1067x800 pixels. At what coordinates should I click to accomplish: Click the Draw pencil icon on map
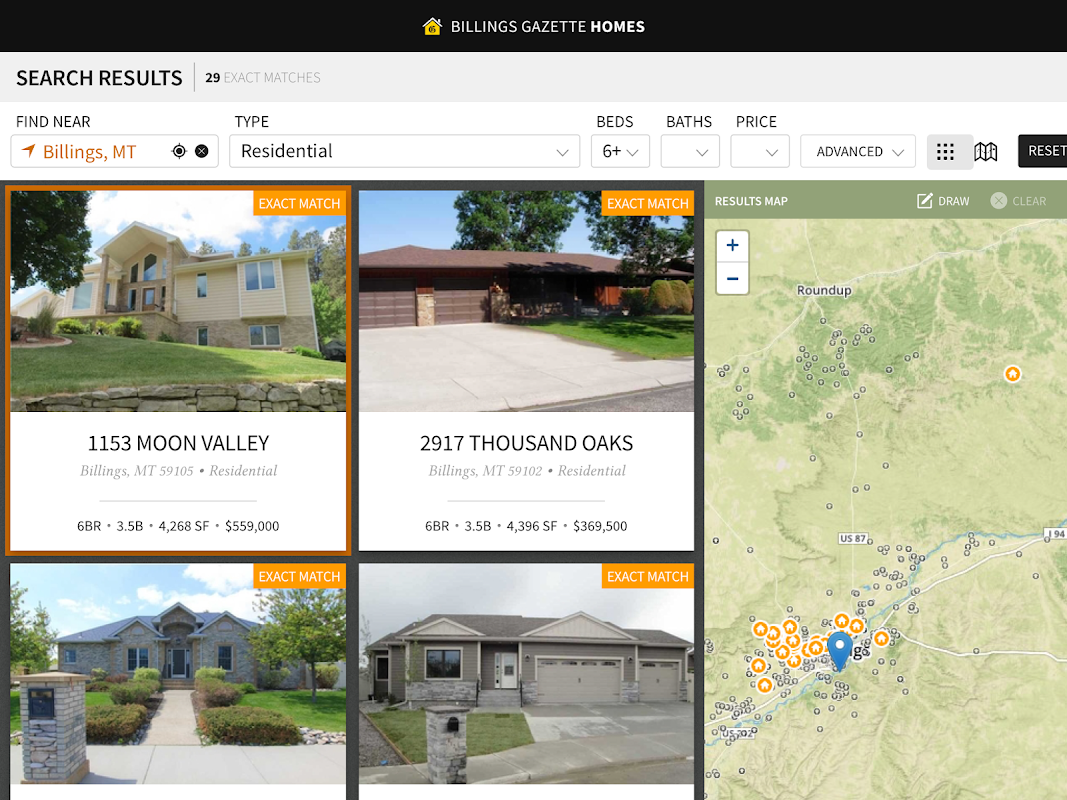coord(924,201)
